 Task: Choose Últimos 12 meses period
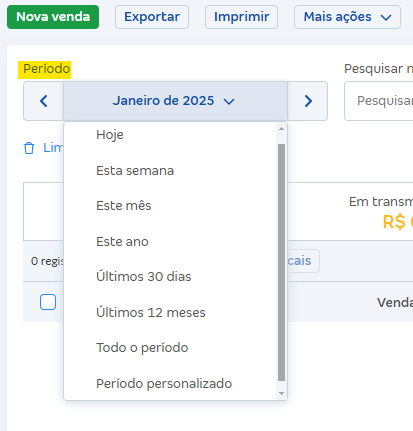tap(170, 313)
